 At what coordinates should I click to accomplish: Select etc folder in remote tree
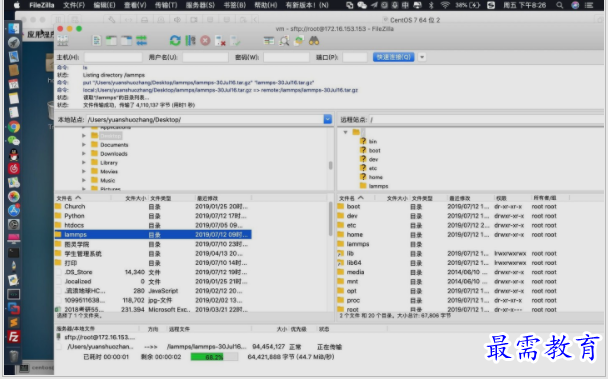[x=373, y=168]
